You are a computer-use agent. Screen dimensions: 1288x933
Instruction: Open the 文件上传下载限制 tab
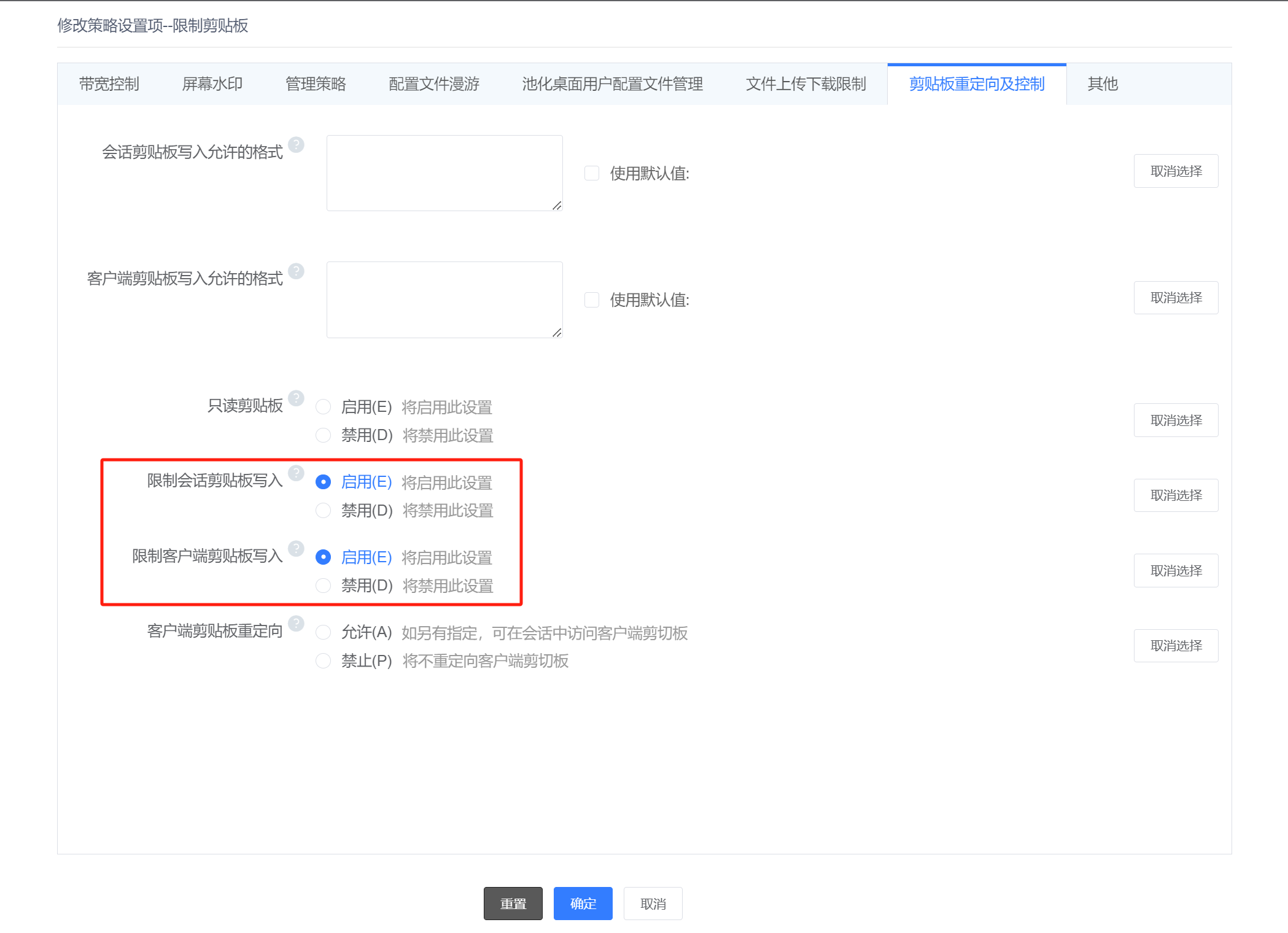(806, 84)
